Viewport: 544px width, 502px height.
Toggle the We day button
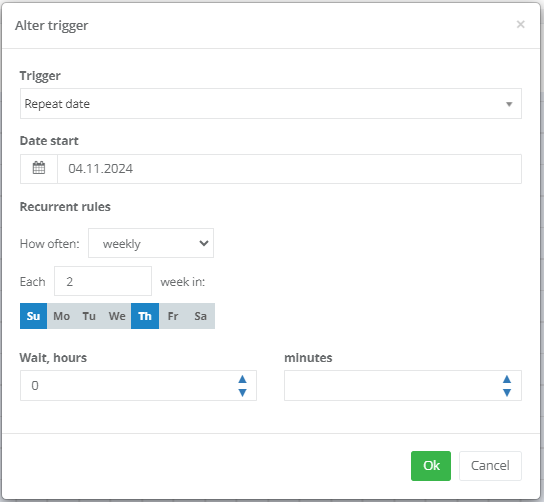(117, 316)
